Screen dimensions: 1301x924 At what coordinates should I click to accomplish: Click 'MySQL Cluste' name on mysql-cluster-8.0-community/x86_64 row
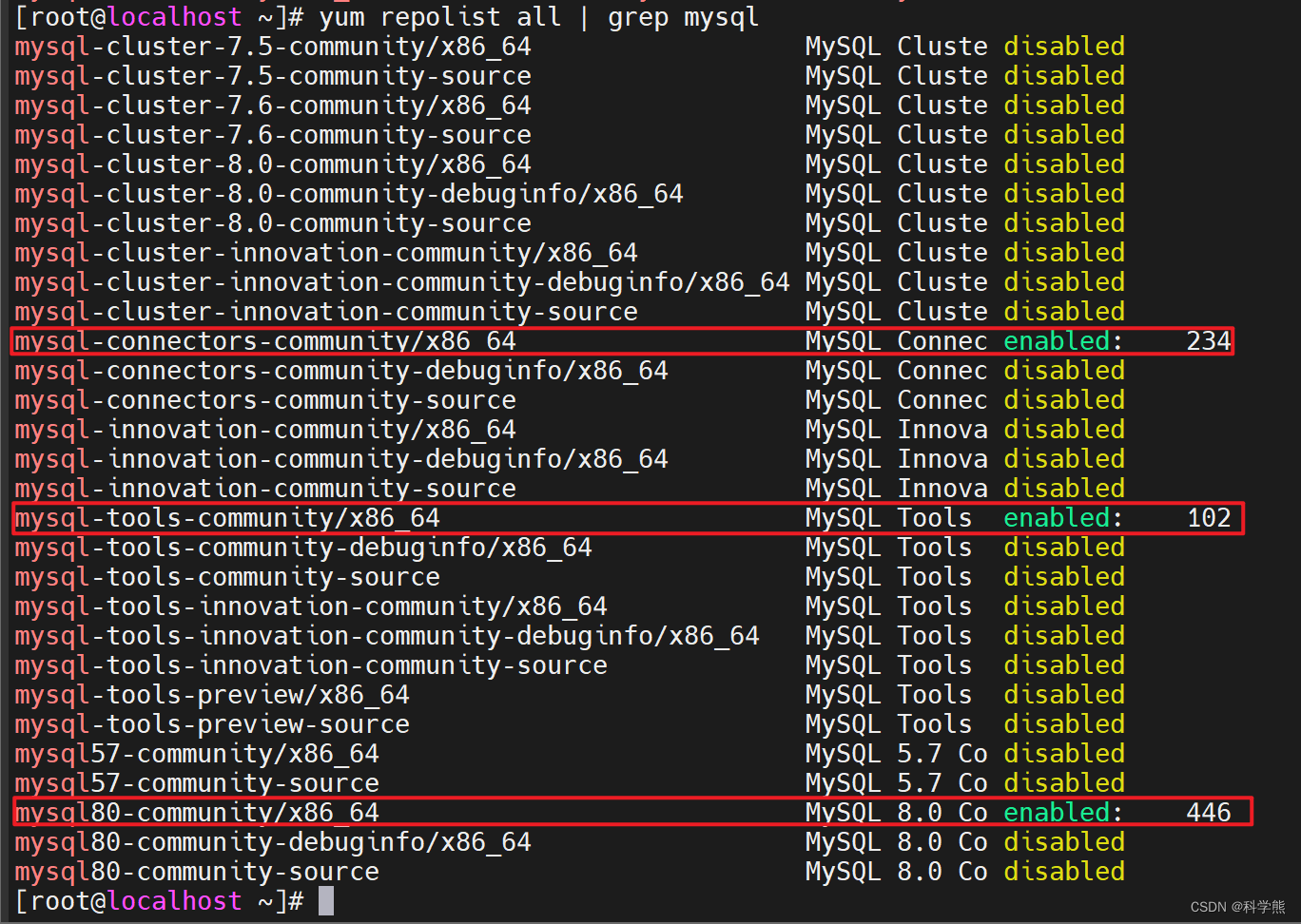897,164
